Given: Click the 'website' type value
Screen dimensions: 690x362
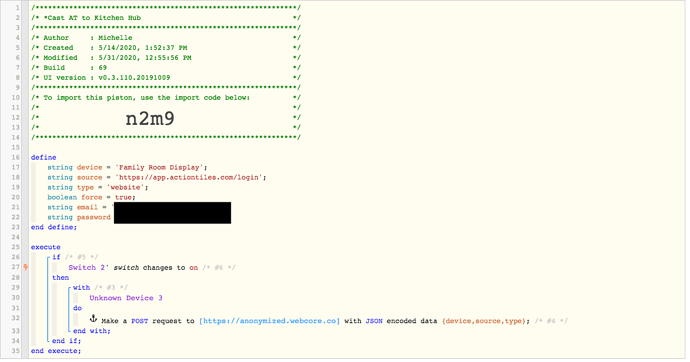Looking at the screenshot, I should tap(126, 187).
